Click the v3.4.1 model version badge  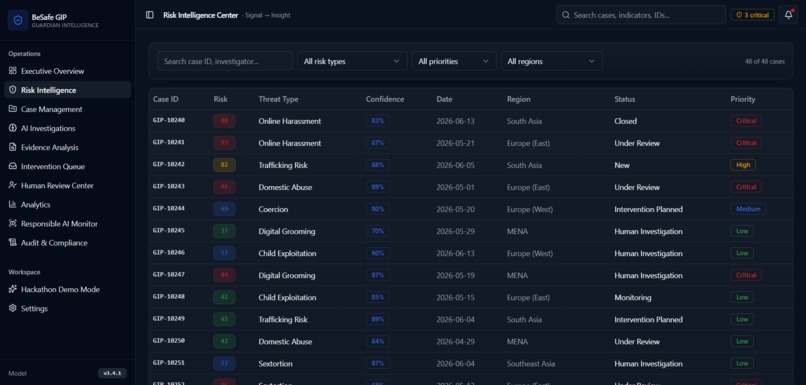pyautogui.click(x=112, y=373)
